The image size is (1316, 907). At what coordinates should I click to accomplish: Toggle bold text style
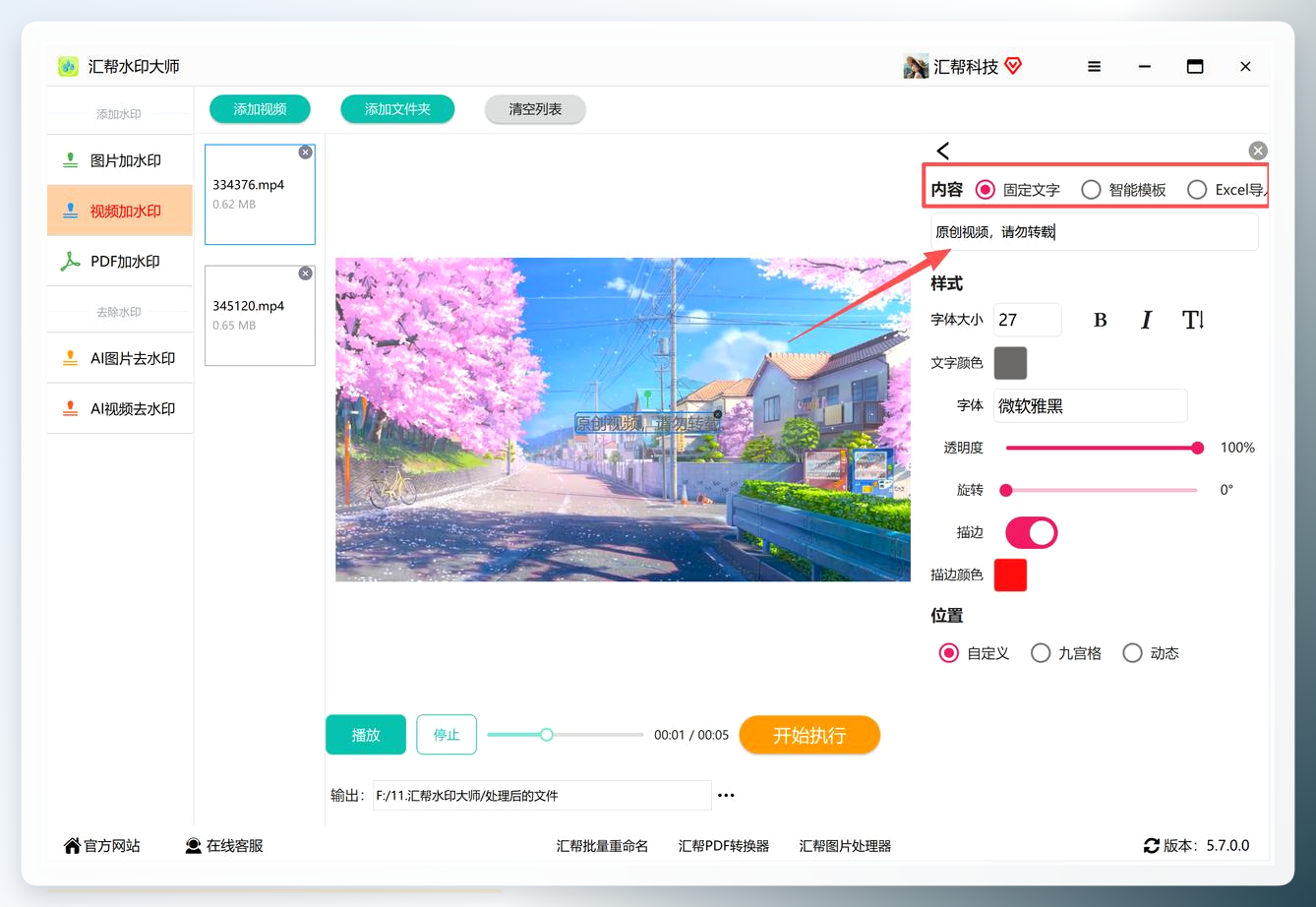click(1101, 320)
